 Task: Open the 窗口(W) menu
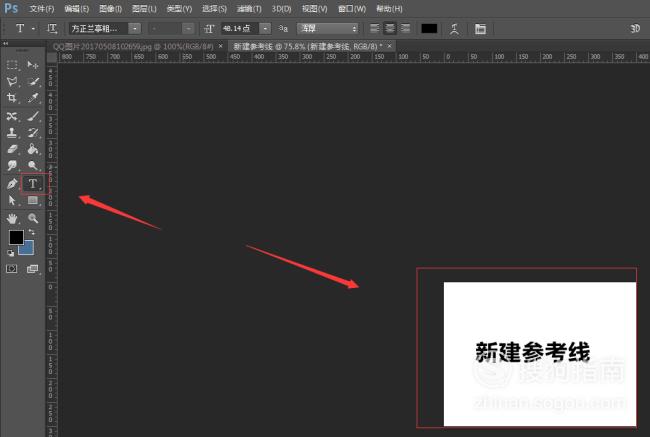pos(352,9)
